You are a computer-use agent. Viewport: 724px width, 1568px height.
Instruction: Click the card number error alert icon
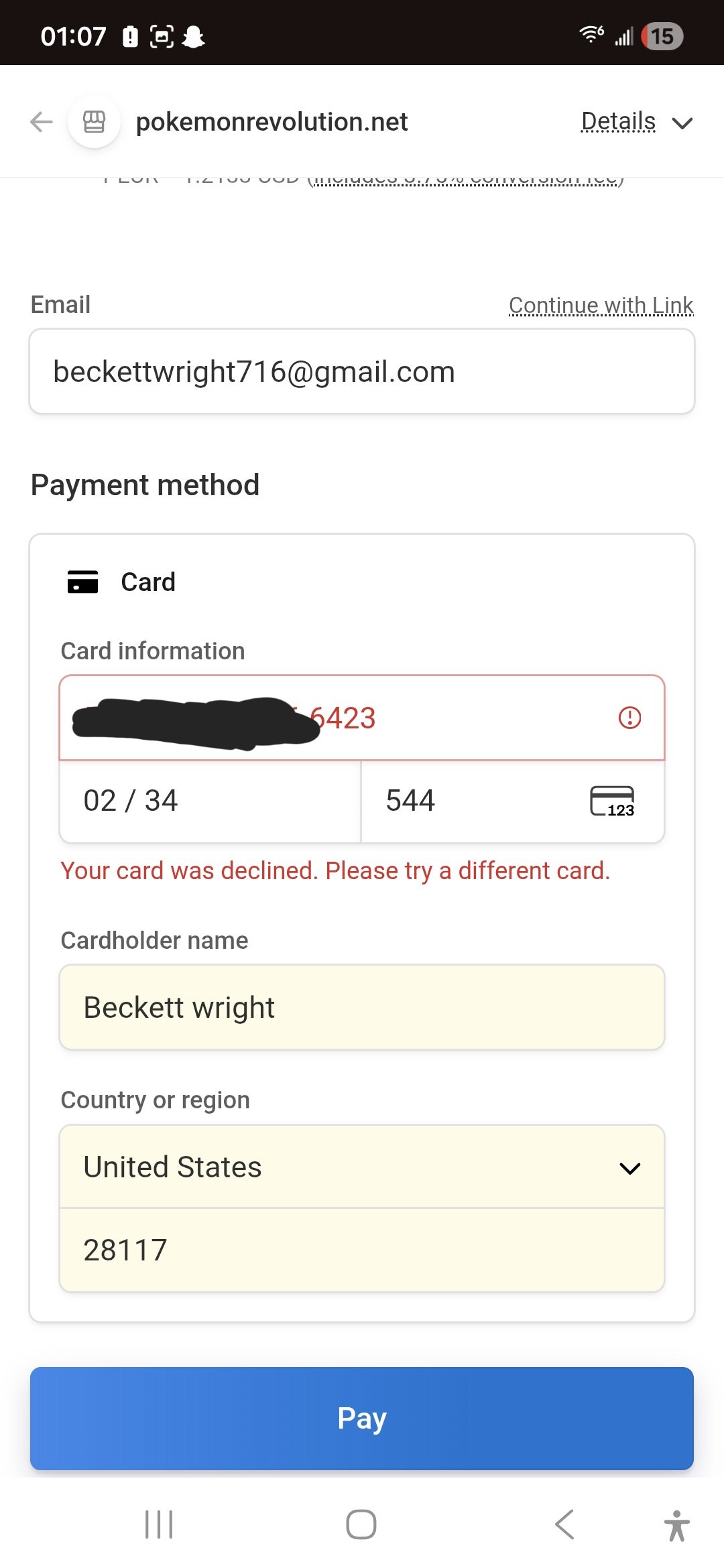(629, 718)
